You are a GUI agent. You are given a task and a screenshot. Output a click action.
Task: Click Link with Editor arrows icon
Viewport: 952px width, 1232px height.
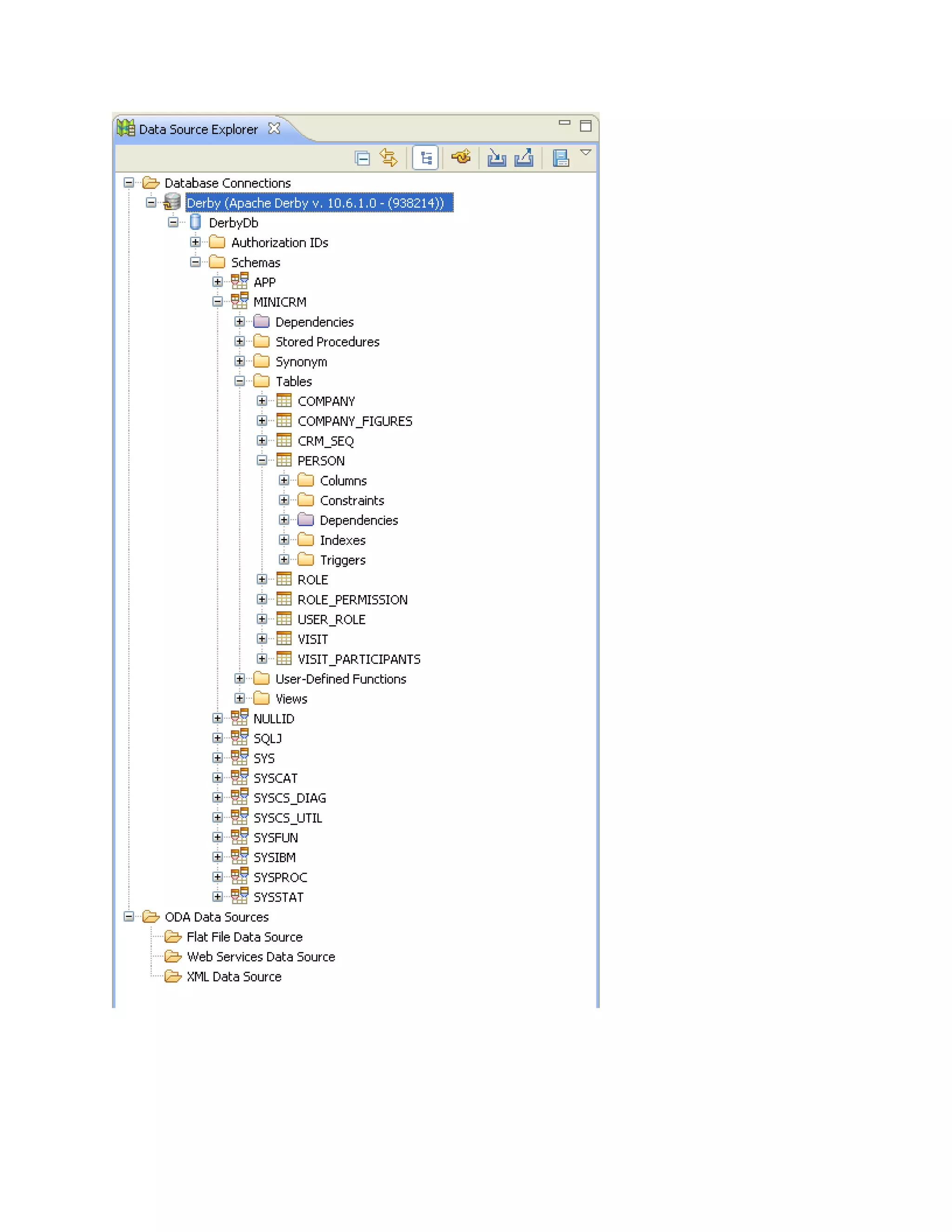coord(389,158)
